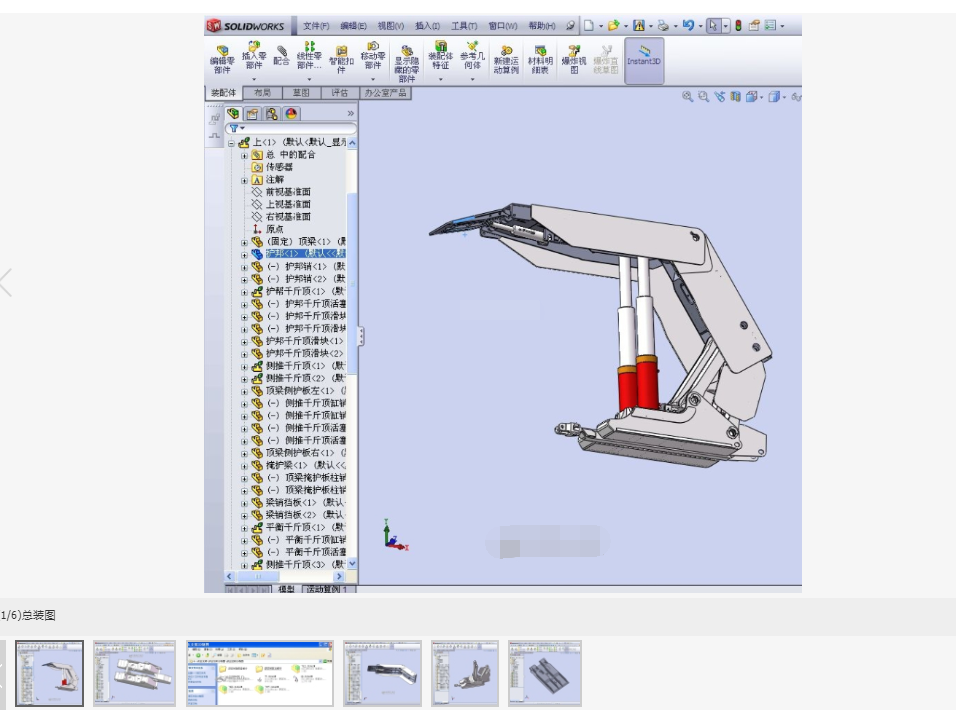Screen dimensions: 956x713
Task: Open the 编辑(E) menu
Action: coord(354,26)
